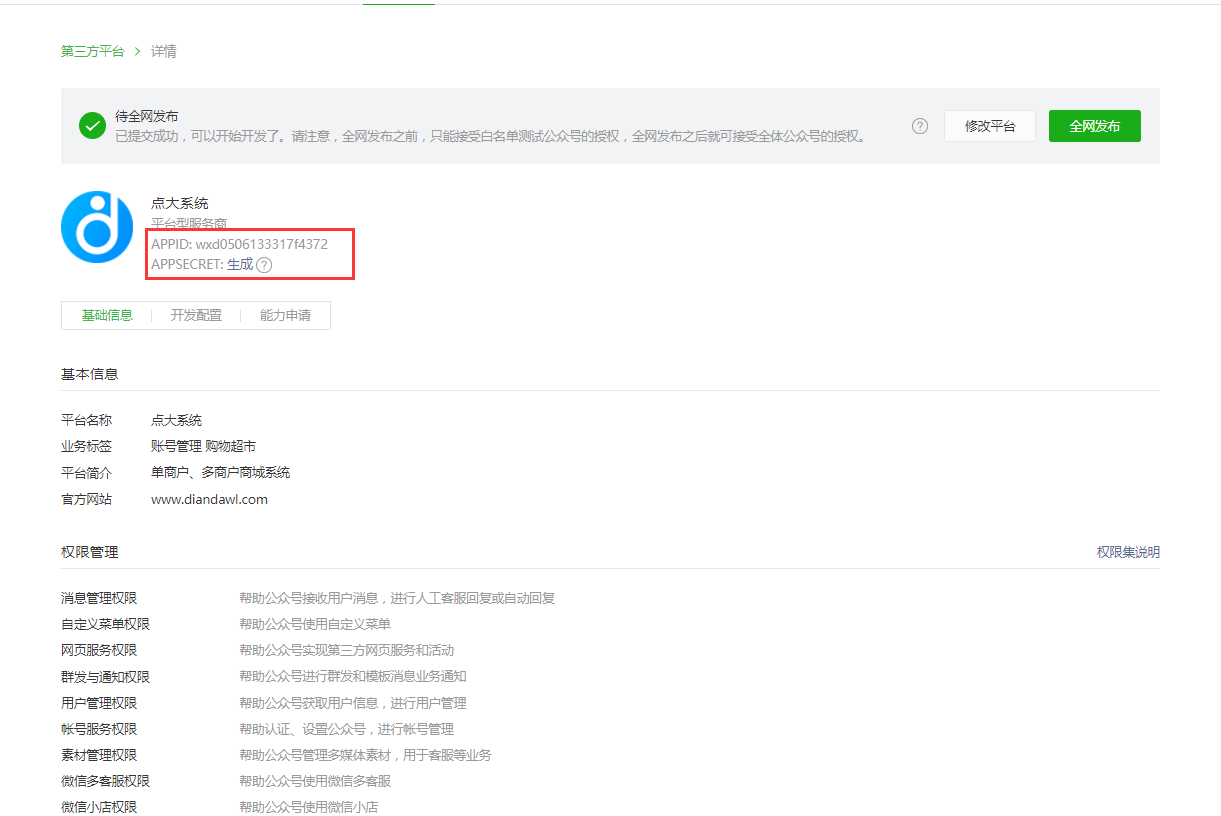Click the 基本信息 section heading
The image size is (1221, 816).
pos(90,374)
